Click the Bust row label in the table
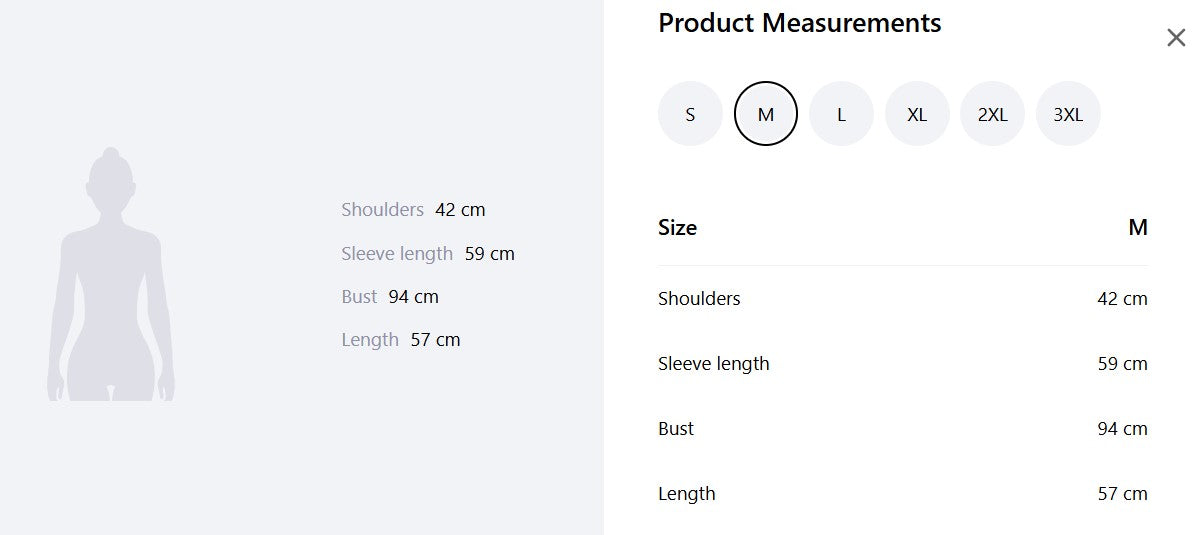 [x=676, y=429]
